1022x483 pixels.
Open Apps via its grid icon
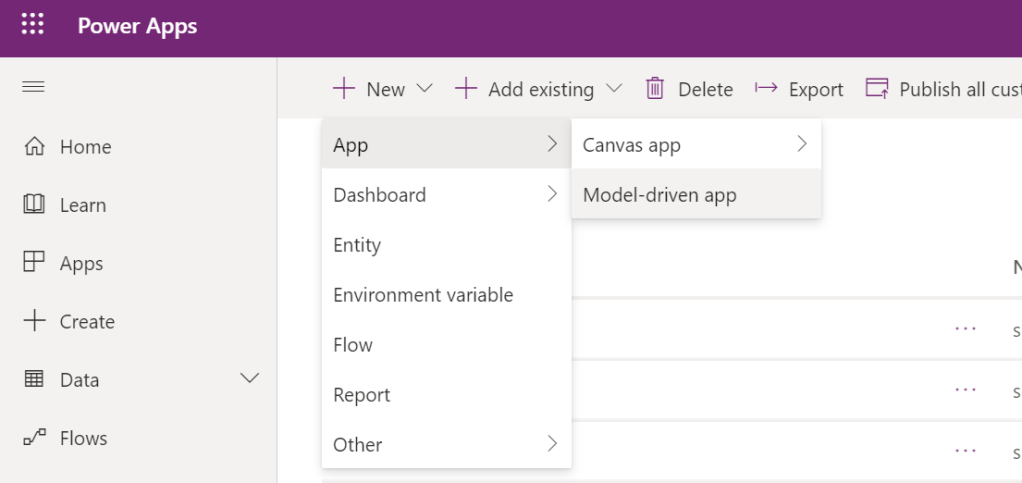34,263
